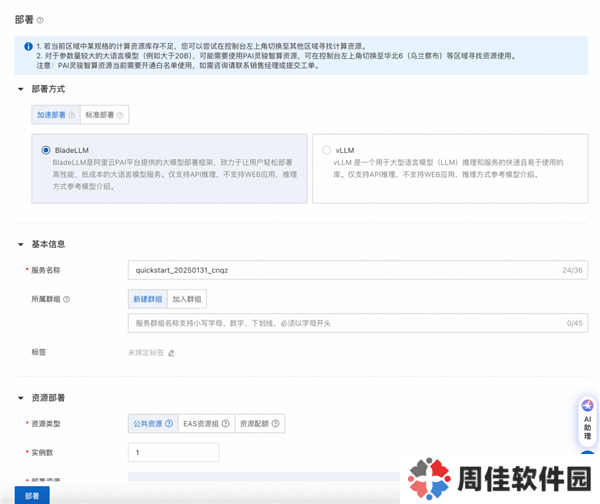Click the BladeLLM description card text
This screenshot has width=600, height=504.
pos(175,175)
